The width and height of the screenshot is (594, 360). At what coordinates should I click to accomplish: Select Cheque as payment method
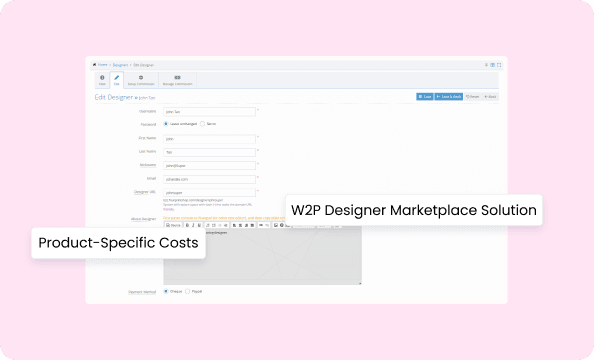(x=166, y=291)
